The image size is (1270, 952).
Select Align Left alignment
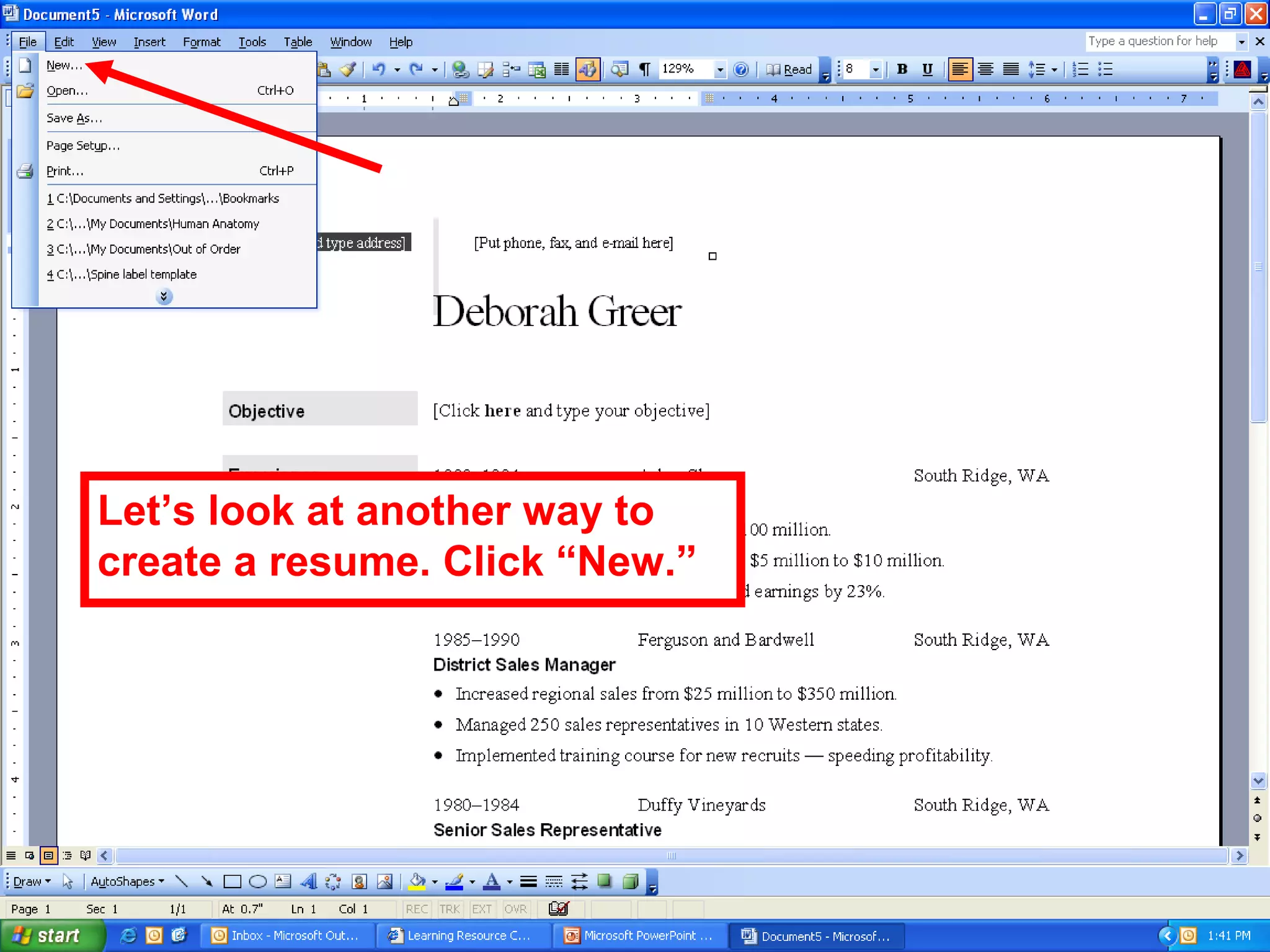(959, 69)
